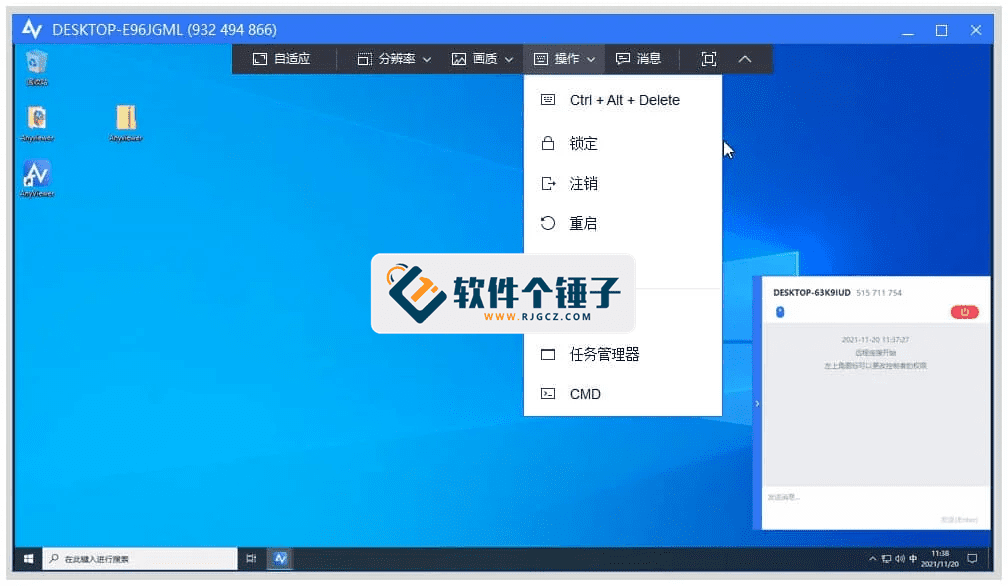Open the 消息 message chat
Viewport: 1008px width, 586px height.
click(638, 59)
